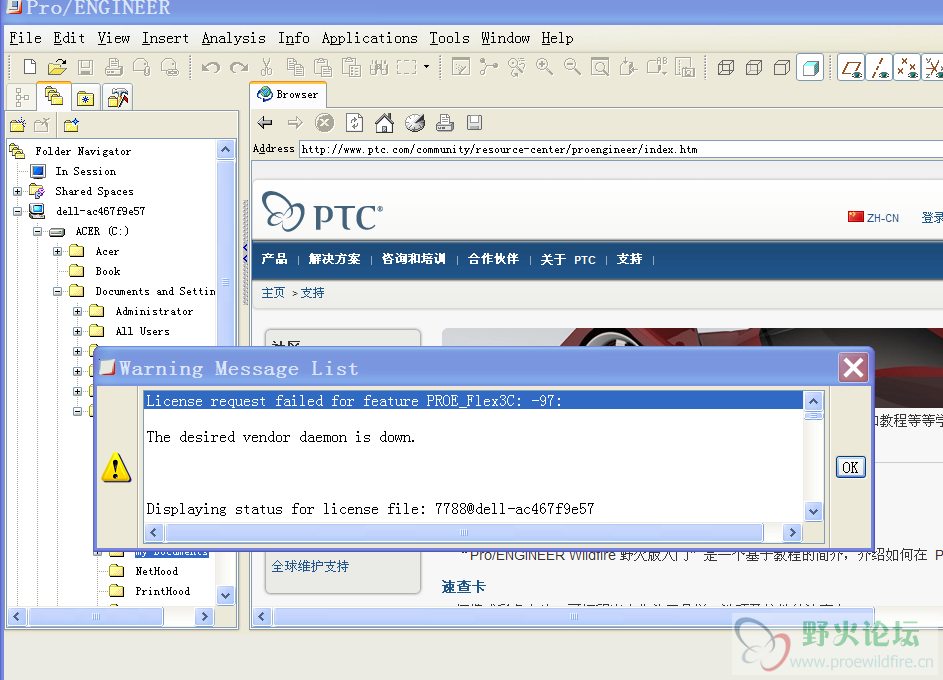943x680 pixels.
Task: Click the browser Address field
Action: (621, 150)
